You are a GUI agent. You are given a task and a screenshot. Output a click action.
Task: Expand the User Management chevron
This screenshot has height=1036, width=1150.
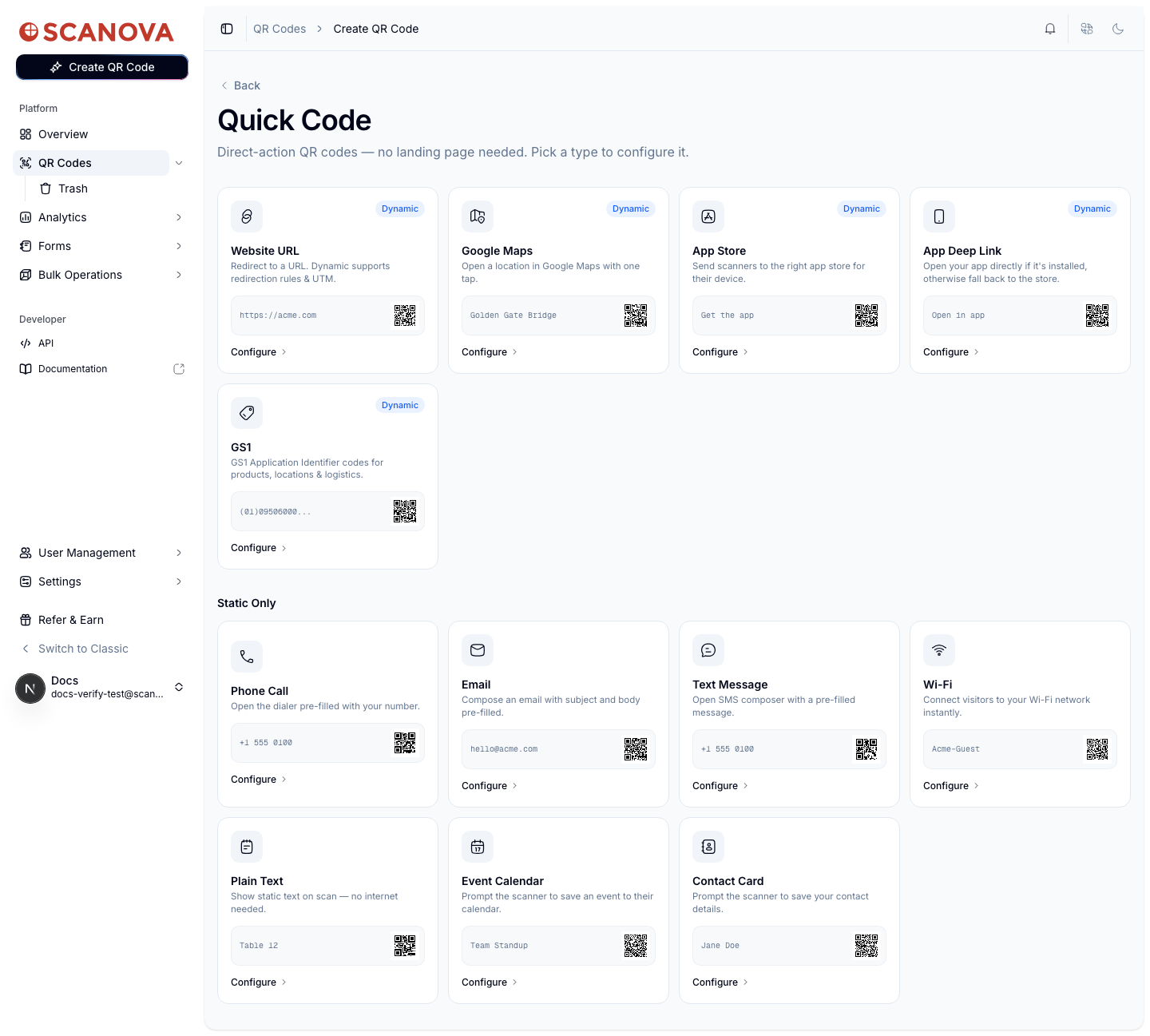pos(179,553)
